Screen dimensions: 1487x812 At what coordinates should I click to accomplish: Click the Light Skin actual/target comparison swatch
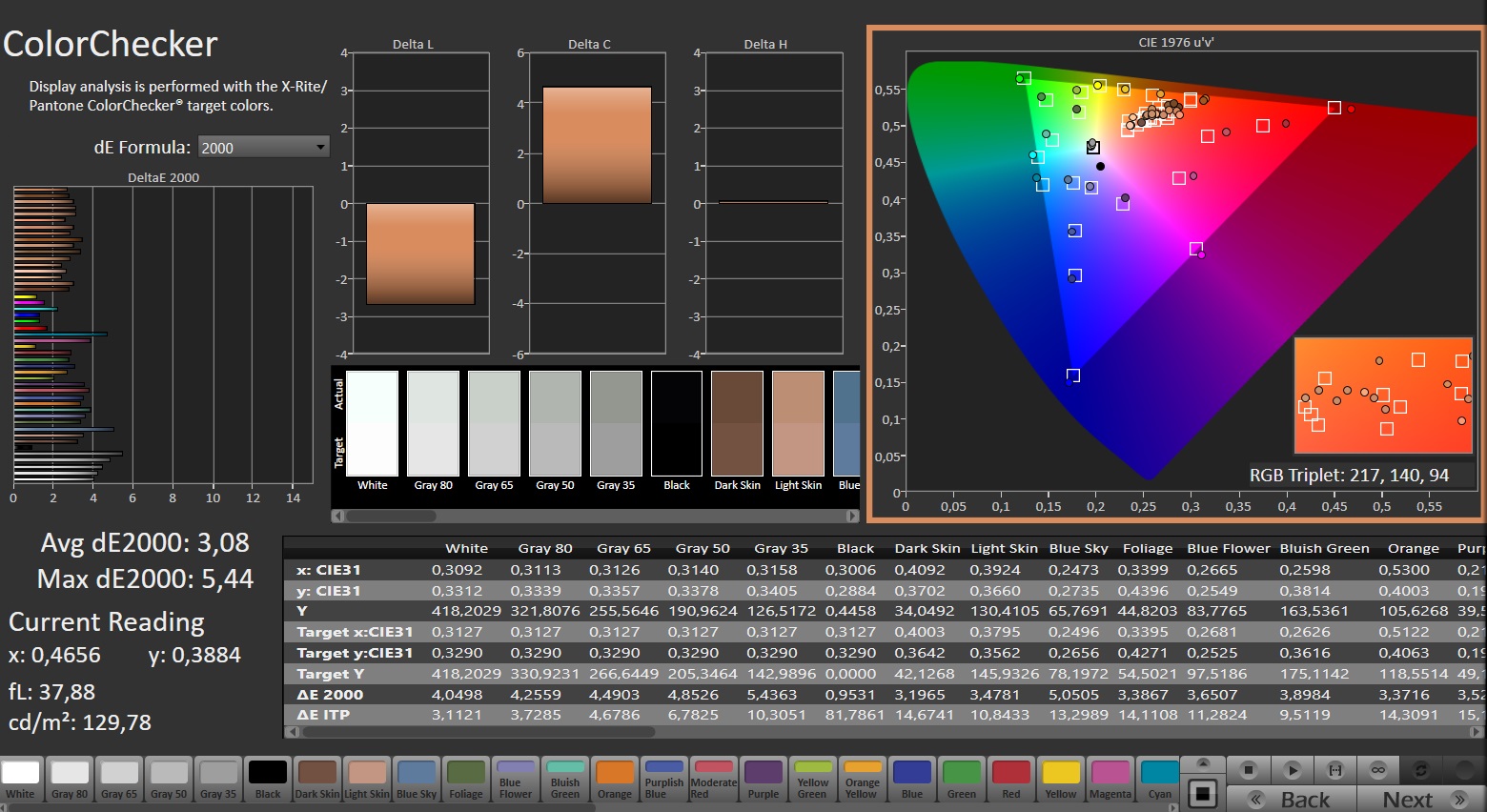pyautogui.click(x=798, y=424)
